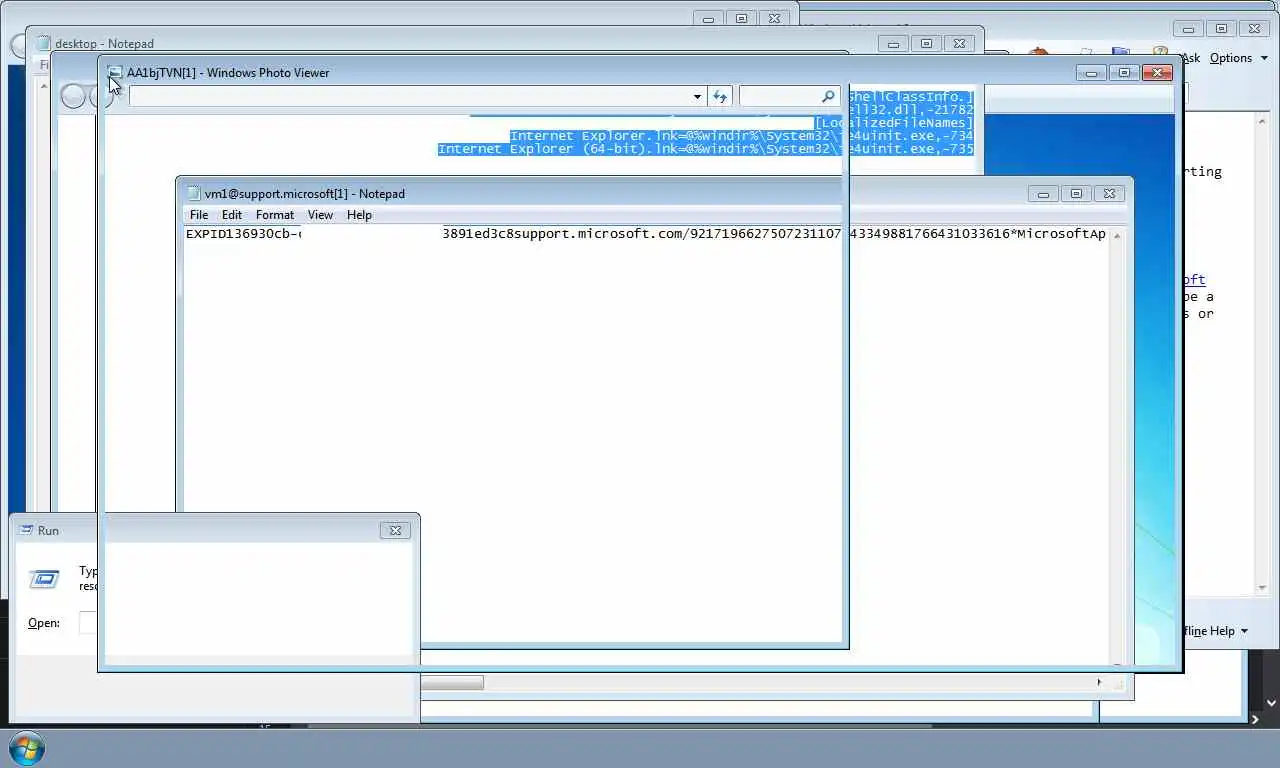This screenshot has height=768, width=1280.
Task: Click the Help window scrollbar down arrow
Action: pos(1263,588)
